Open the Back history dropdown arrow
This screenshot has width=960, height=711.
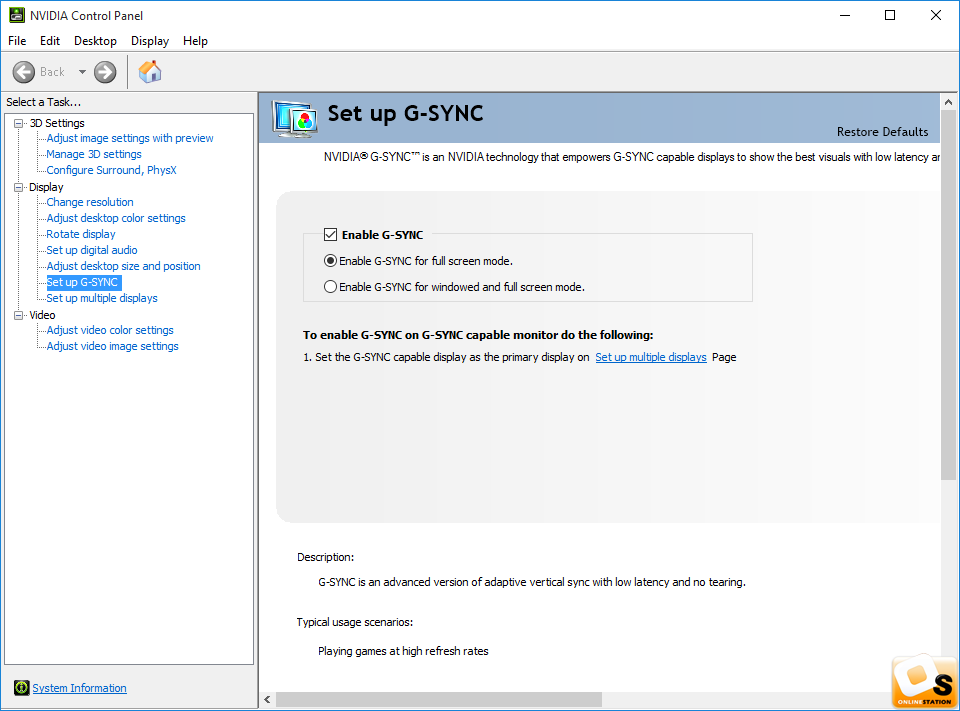(82, 72)
